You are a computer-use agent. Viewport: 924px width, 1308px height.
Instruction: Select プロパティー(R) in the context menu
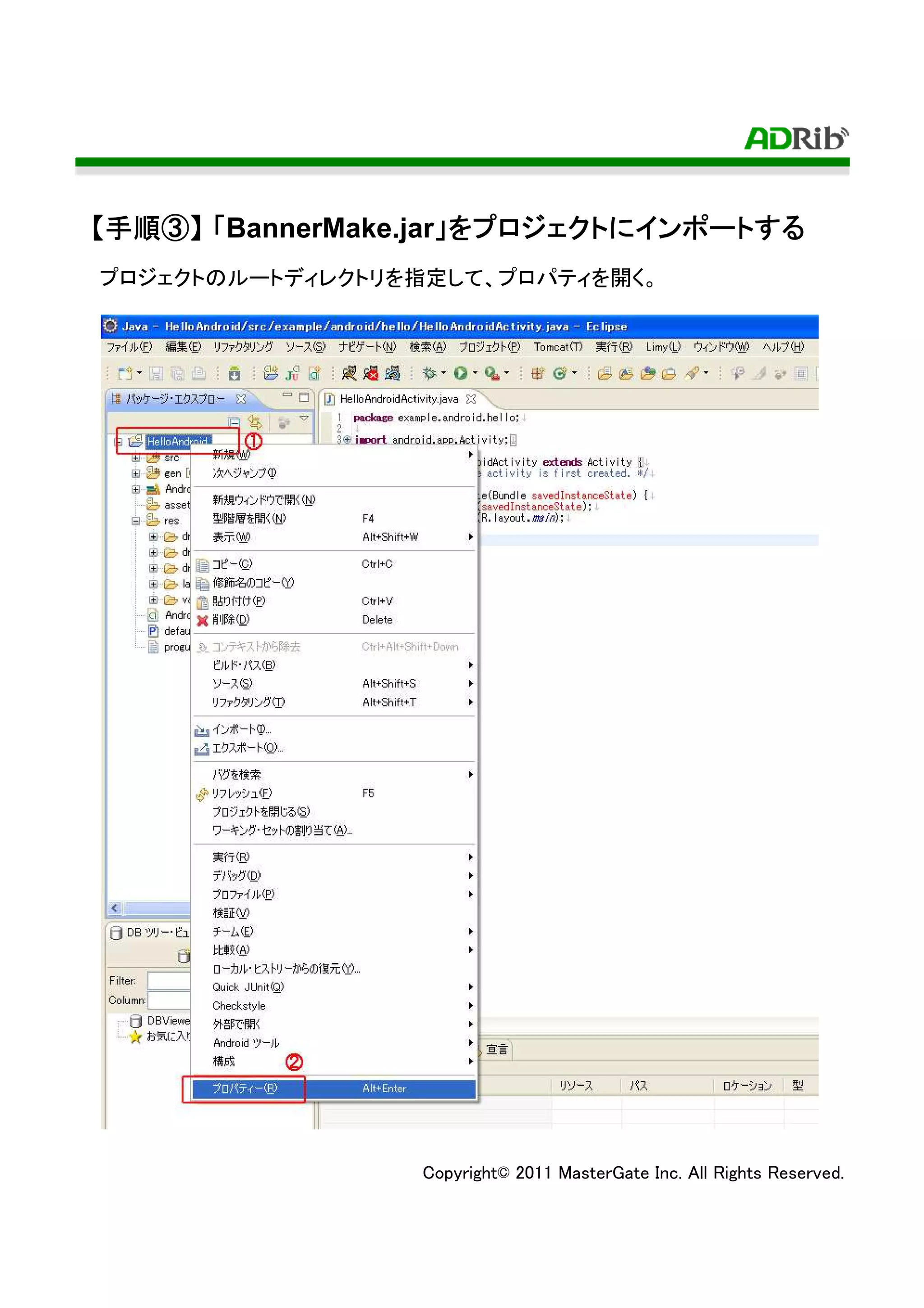tap(334, 1089)
